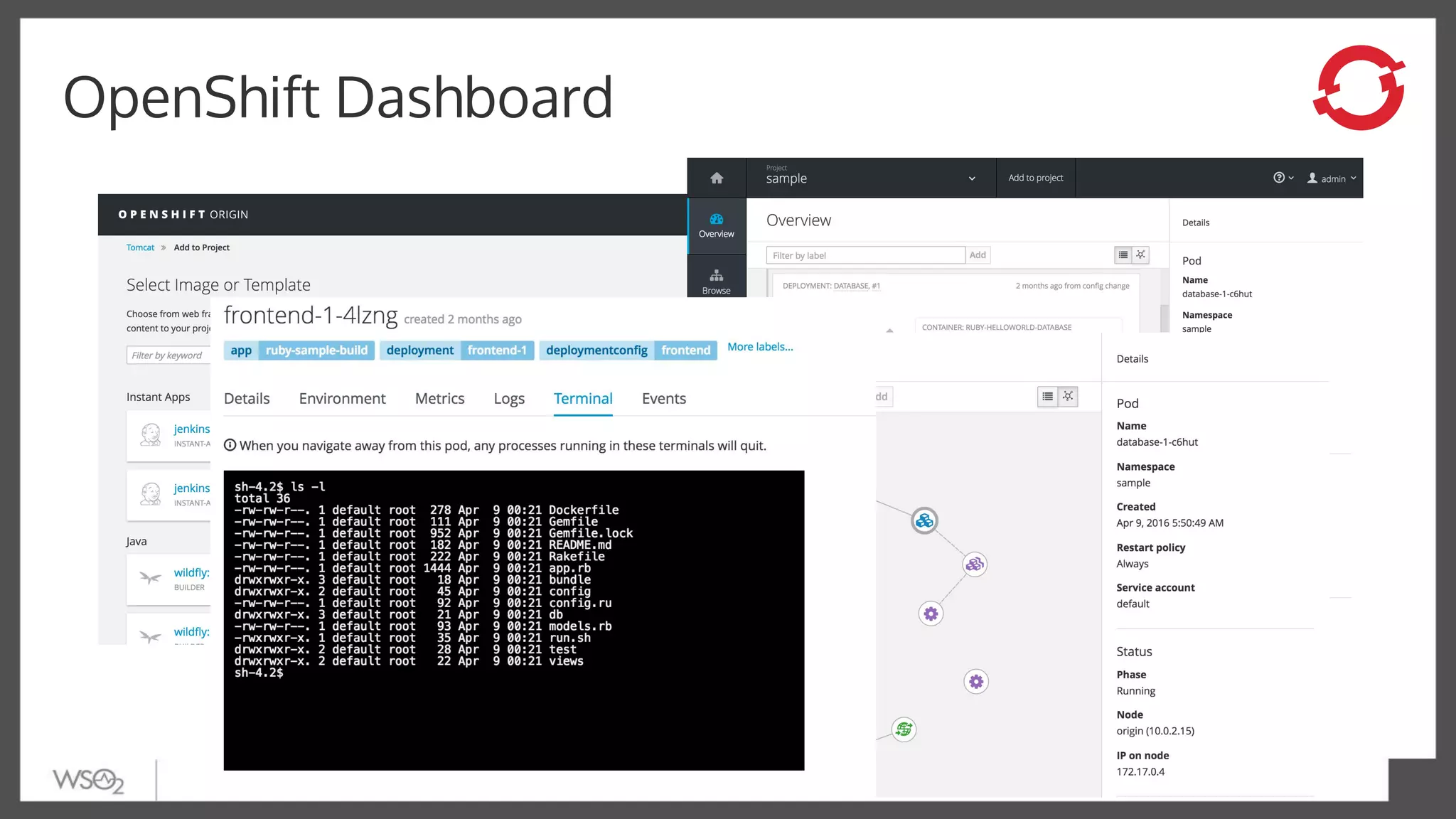The height and width of the screenshot is (819, 1456).
Task: Click the lower purple gear deployment node
Action: [x=976, y=682]
